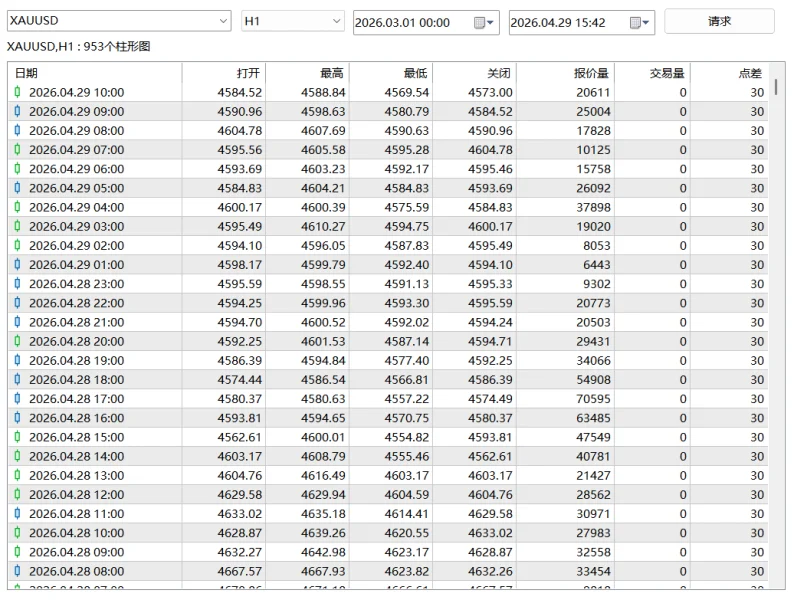Click candle icon for 2026.04.28 15:00
Image resolution: width=794 pixels, height=600 pixels.
tap(17, 437)
